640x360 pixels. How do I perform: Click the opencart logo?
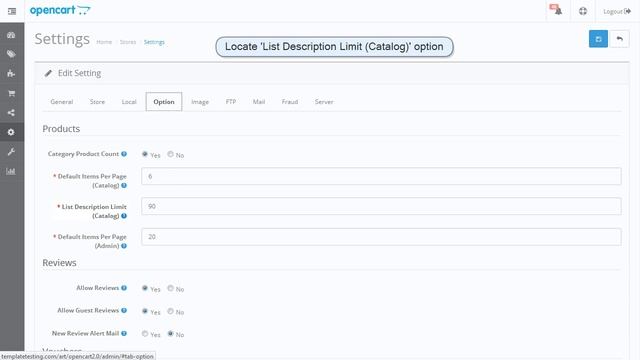(x=60, y=10)
